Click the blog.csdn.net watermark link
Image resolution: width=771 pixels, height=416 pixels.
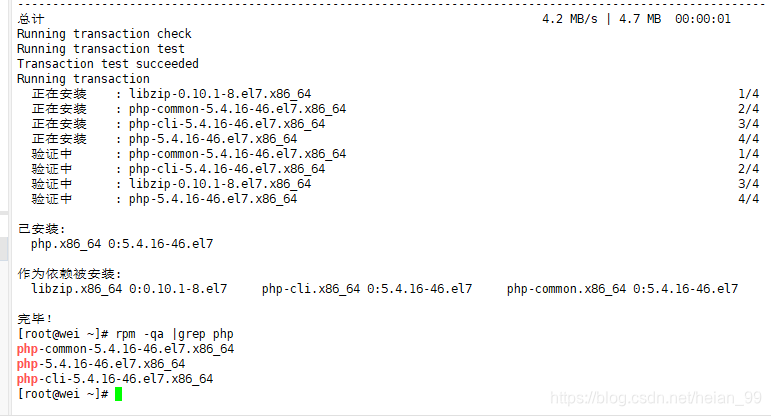pyautogui.click(x=656, y=398)
